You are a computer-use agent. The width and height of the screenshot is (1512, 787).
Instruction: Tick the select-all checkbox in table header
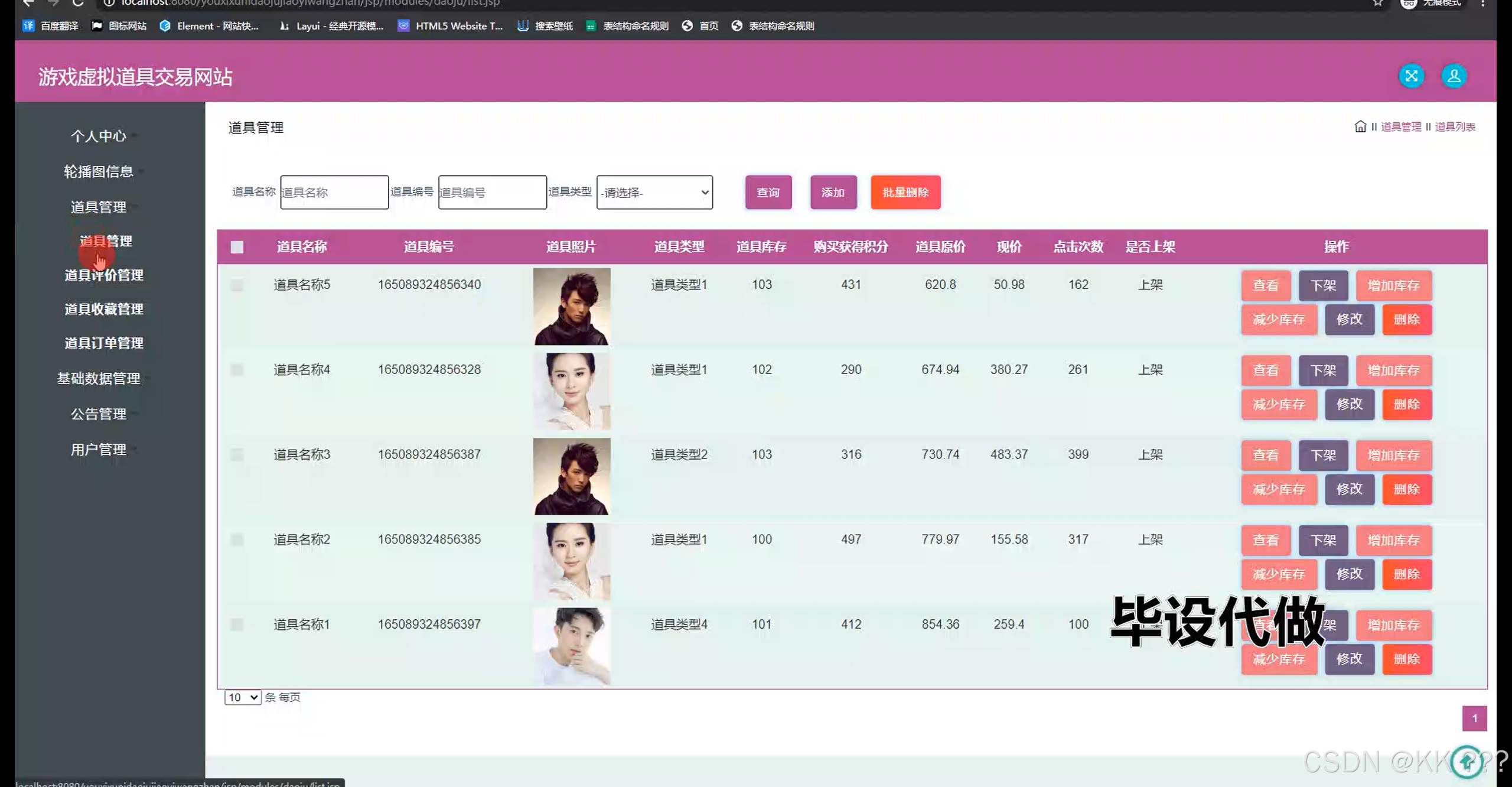(237, 247)
